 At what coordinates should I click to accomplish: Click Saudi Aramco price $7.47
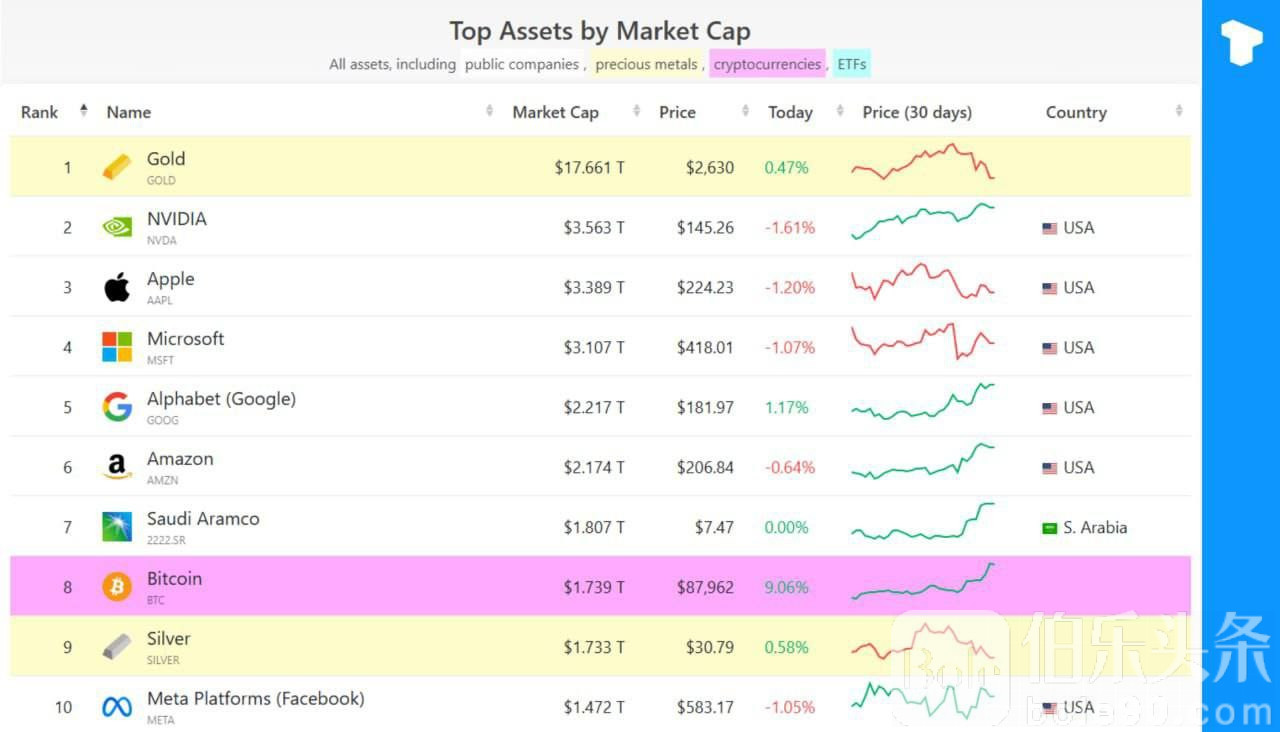(714, 527)
